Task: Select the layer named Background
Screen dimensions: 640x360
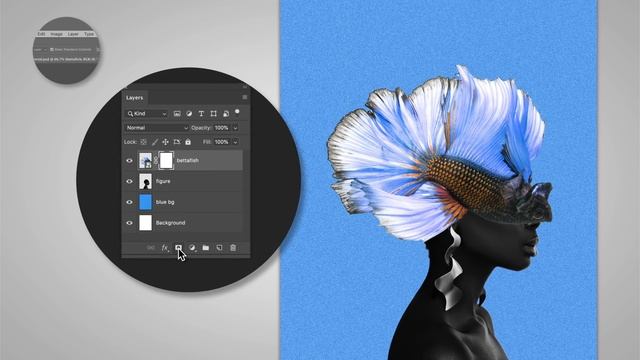Action: [171, 223]
